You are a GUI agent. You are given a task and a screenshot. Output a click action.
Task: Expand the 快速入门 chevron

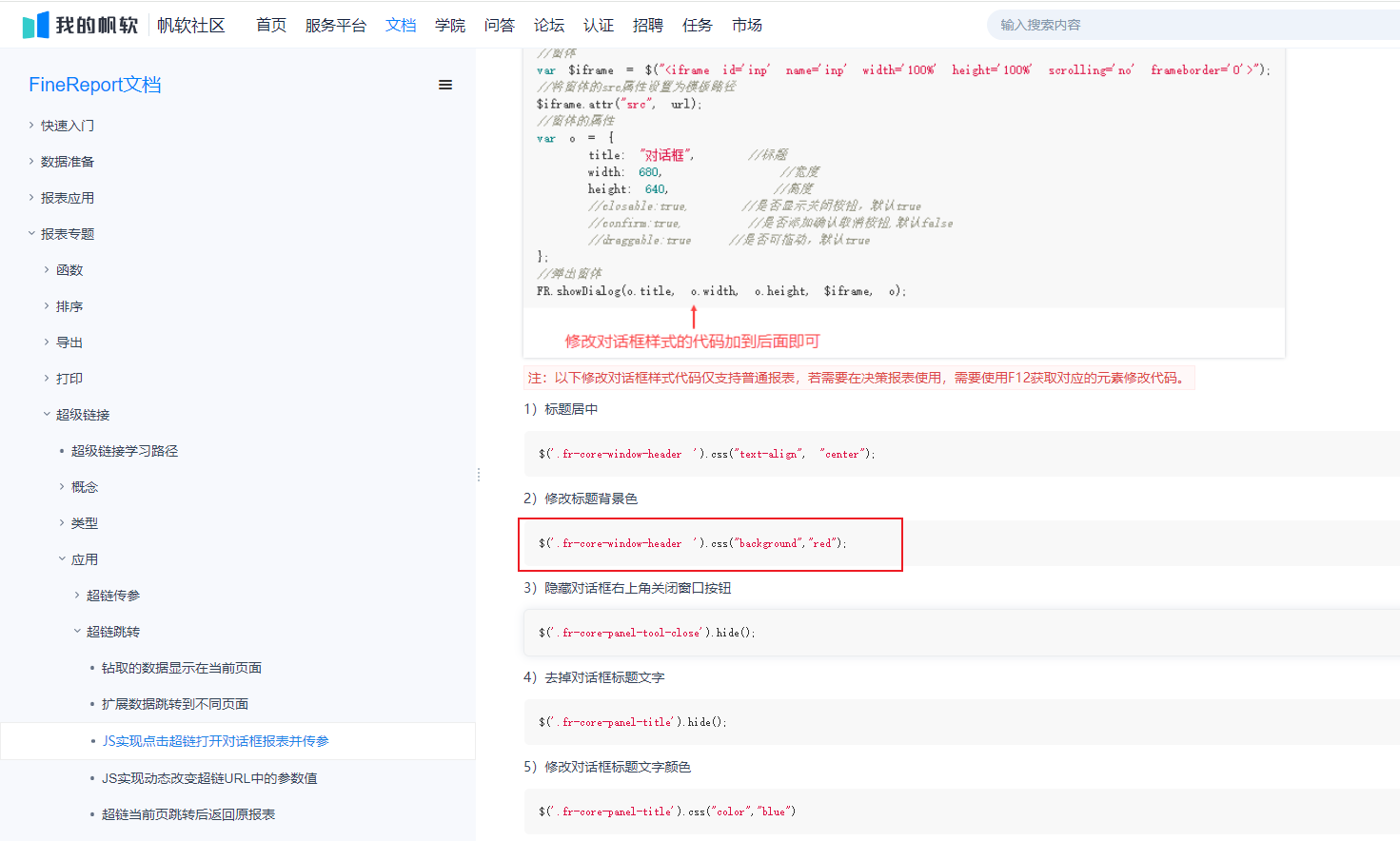point(31,125)
